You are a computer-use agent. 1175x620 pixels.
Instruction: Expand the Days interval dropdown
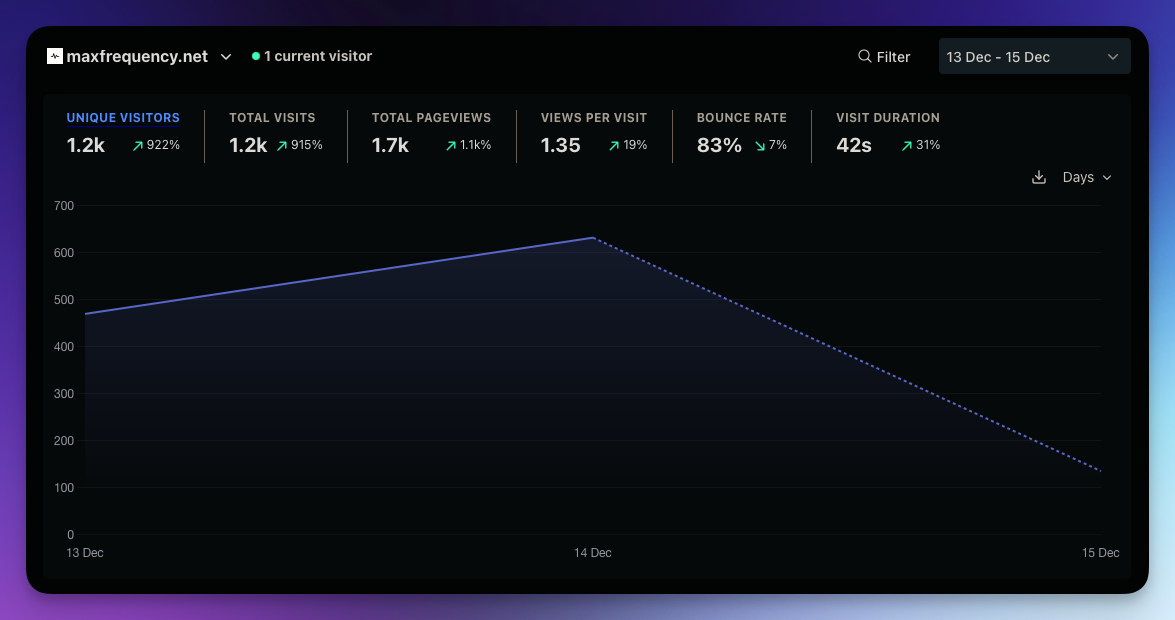click(x=1087, y=177)
